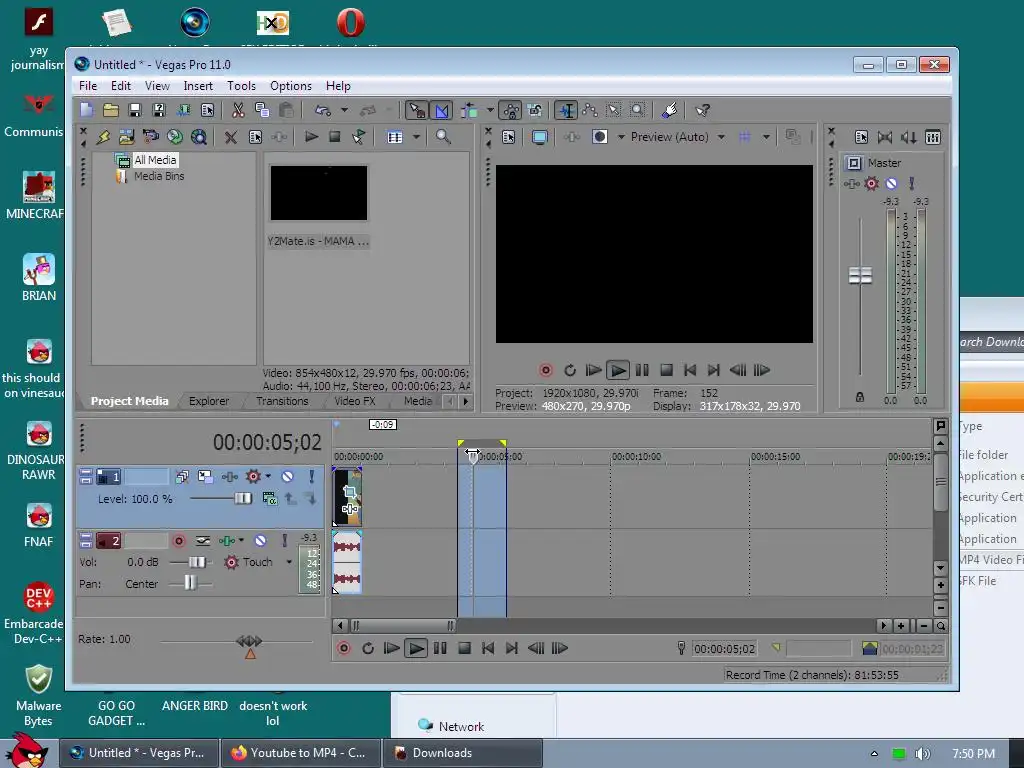
Task: Arm audio track 2 for recording
Action: [178, 541]
